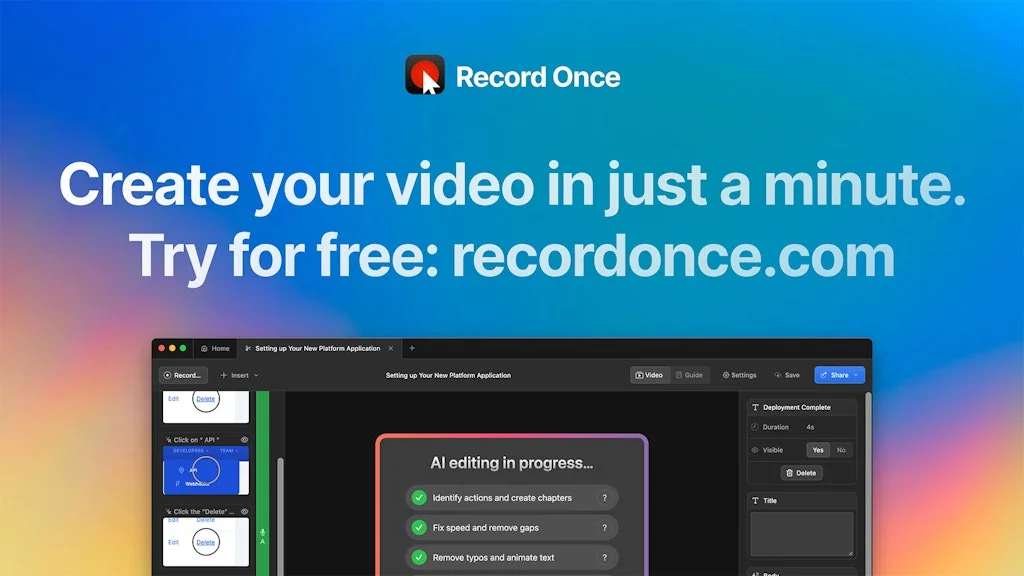Click the Duration value 4s

[810, 427]
